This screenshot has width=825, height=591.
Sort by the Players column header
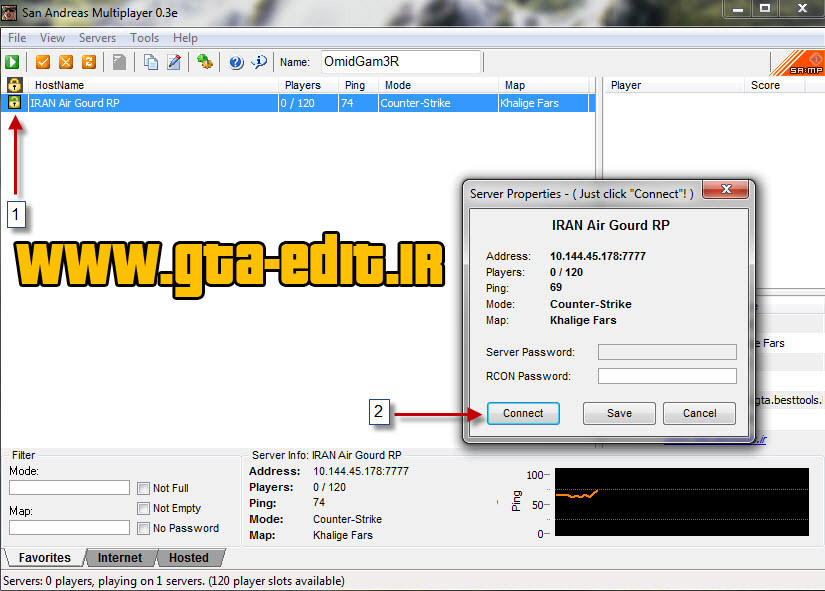coord(308,85)
